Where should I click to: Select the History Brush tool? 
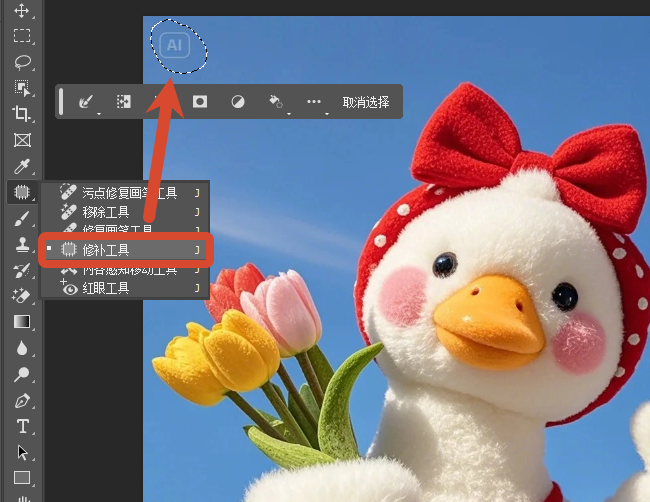(x=22, y=270)
